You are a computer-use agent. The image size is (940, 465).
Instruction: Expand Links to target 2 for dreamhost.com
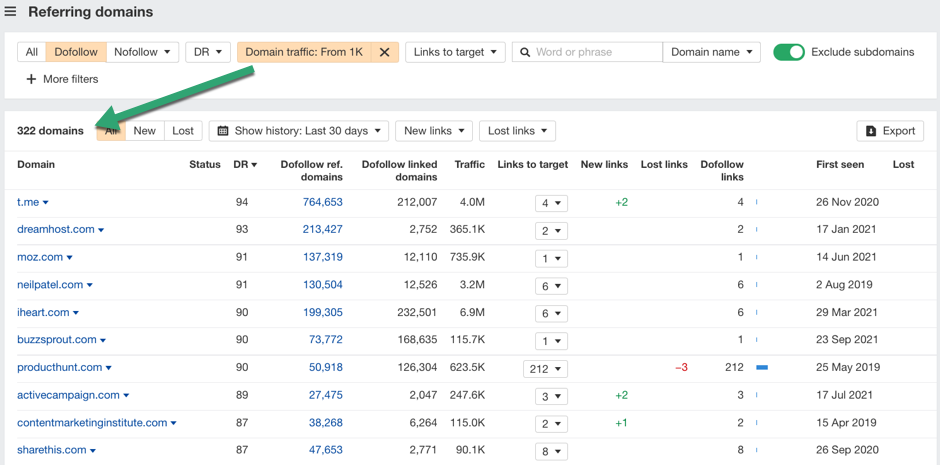coord(551,231)
